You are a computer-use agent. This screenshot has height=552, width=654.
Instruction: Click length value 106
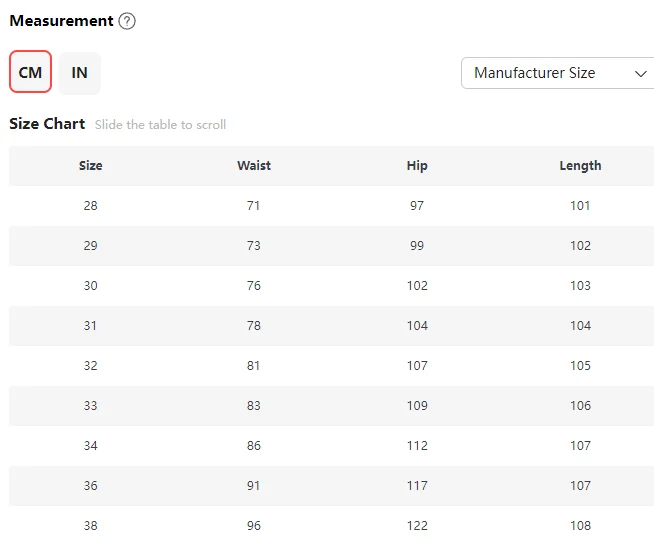click(581, 406)
